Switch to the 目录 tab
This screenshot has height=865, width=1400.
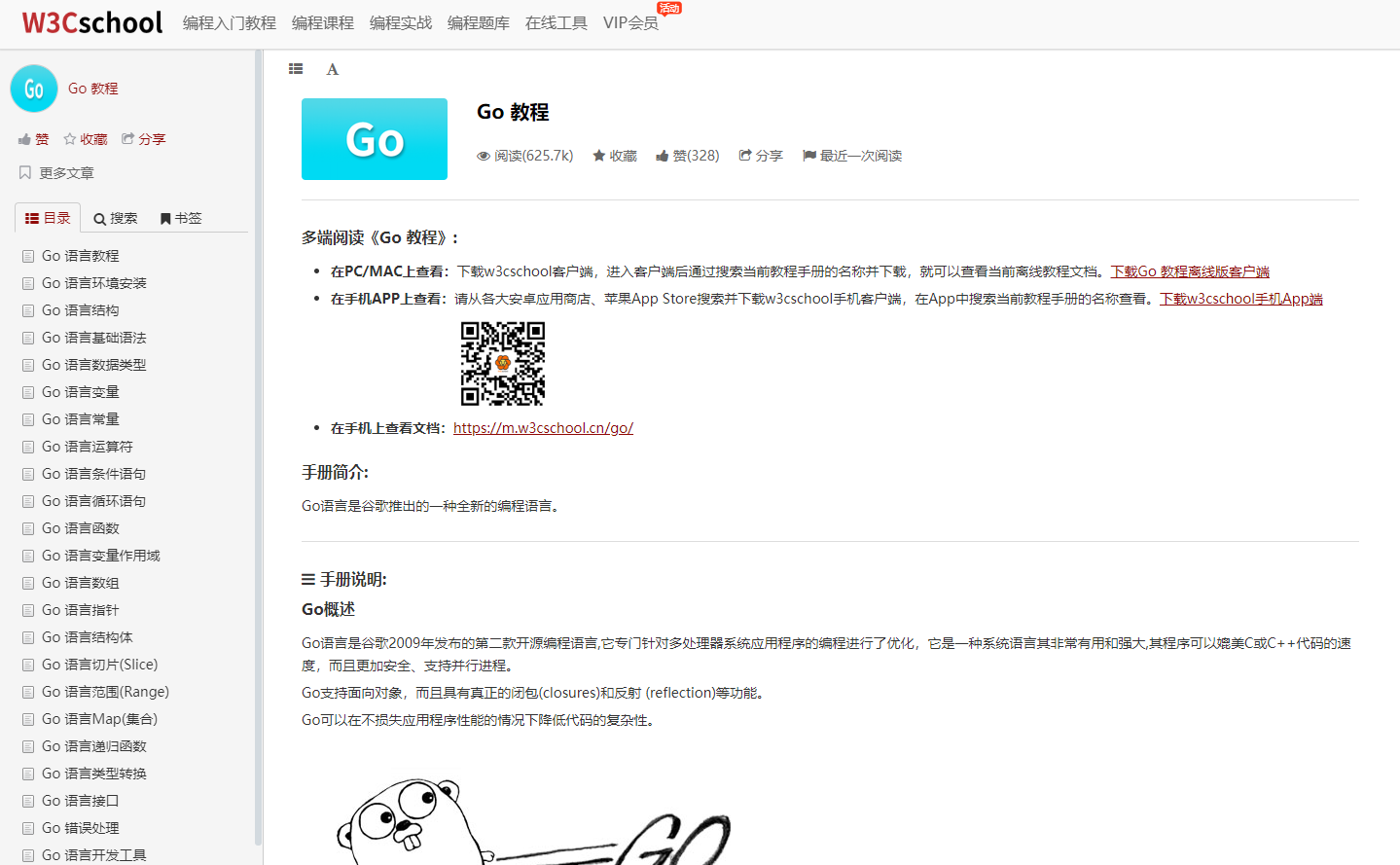[48, 218]
